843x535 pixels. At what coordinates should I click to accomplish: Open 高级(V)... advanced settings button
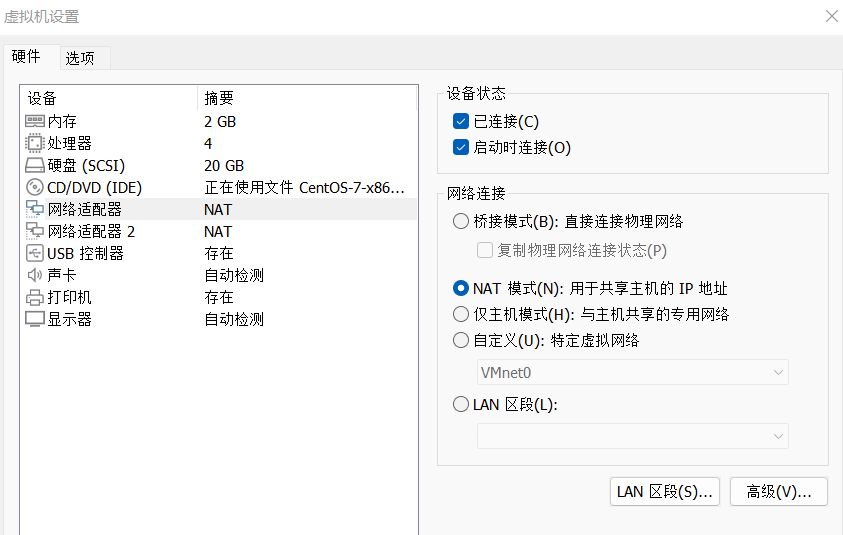coord(779,491)
